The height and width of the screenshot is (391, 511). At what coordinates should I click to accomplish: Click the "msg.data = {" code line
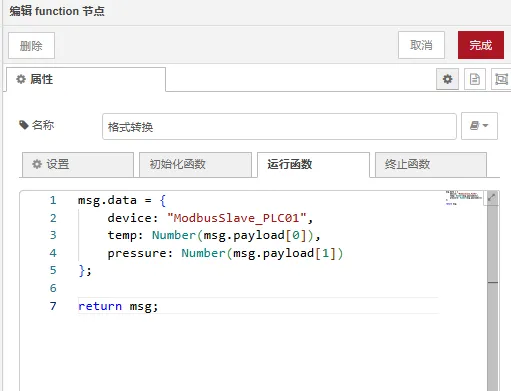point(122,201)
